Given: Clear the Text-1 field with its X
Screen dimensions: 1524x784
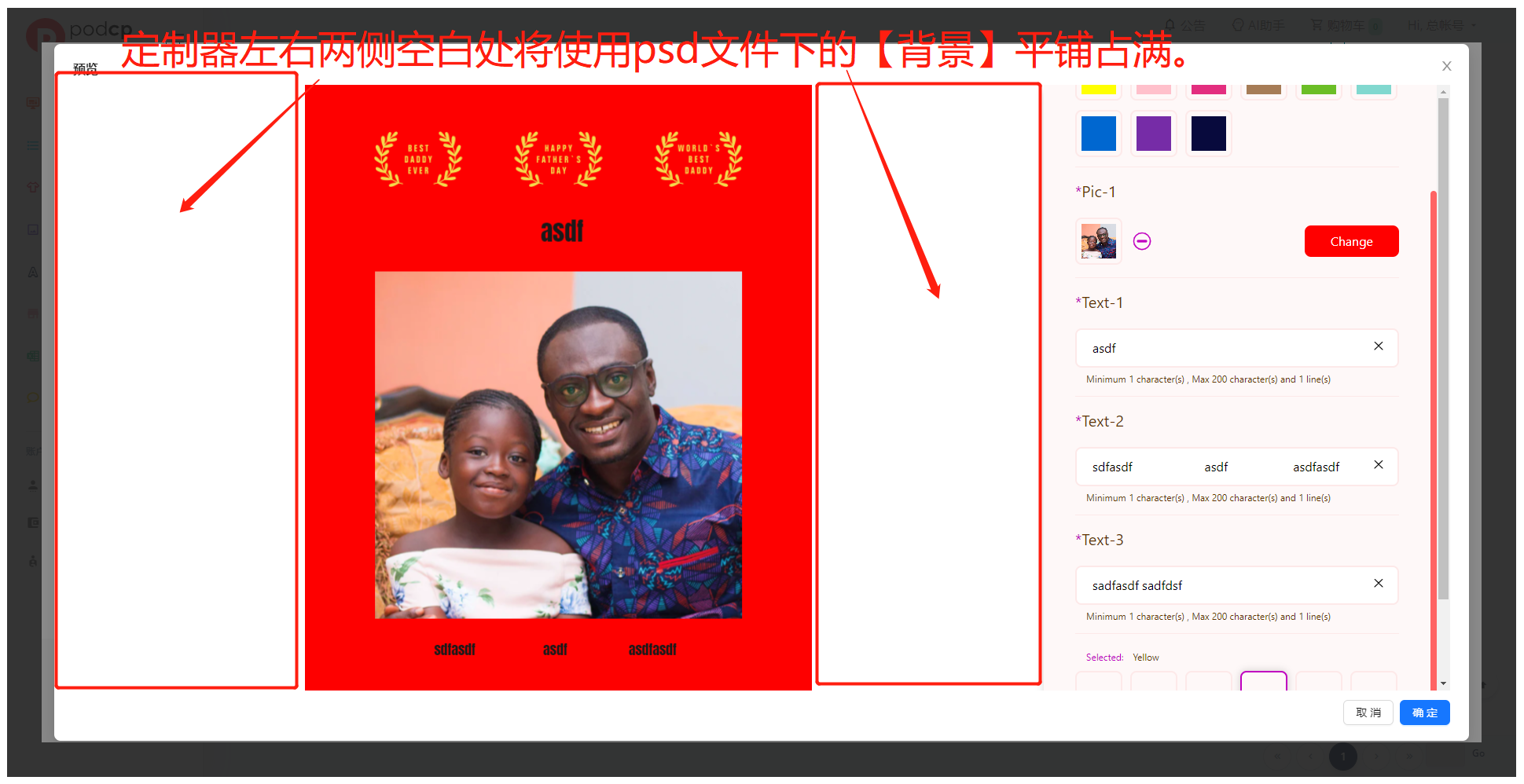Looking at the screenshot, I should click(1378, 346).
